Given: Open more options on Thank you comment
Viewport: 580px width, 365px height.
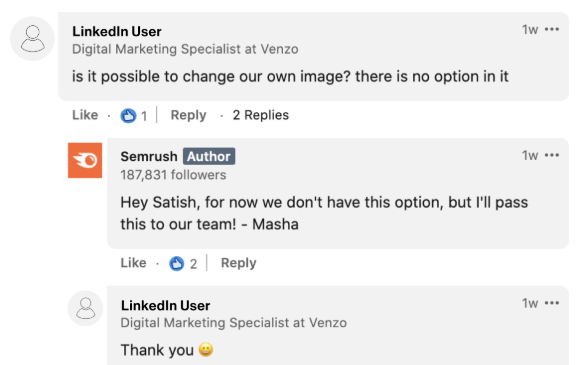Looking at the screenshot, I should (x=552, y=303).
